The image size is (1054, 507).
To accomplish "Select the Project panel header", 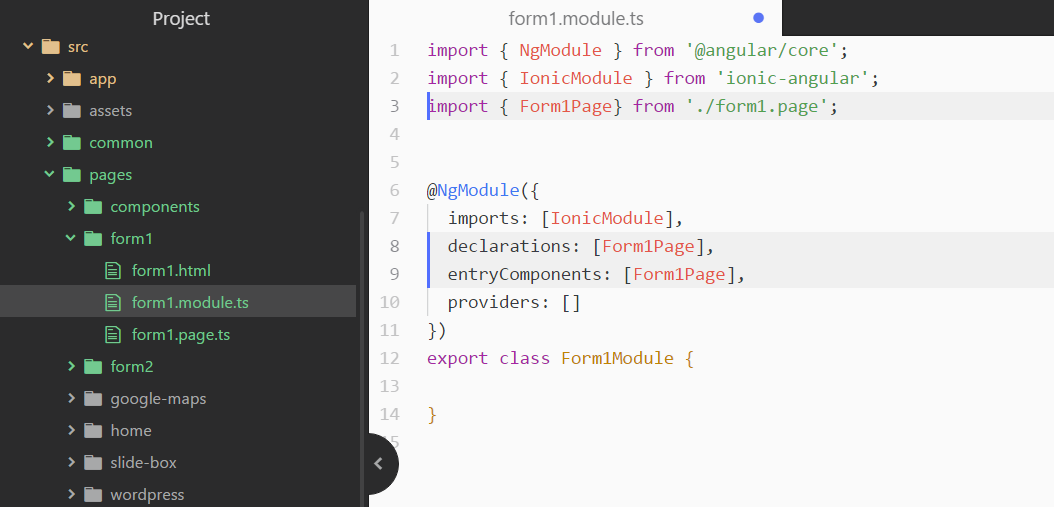I will (x=181, y=18).
